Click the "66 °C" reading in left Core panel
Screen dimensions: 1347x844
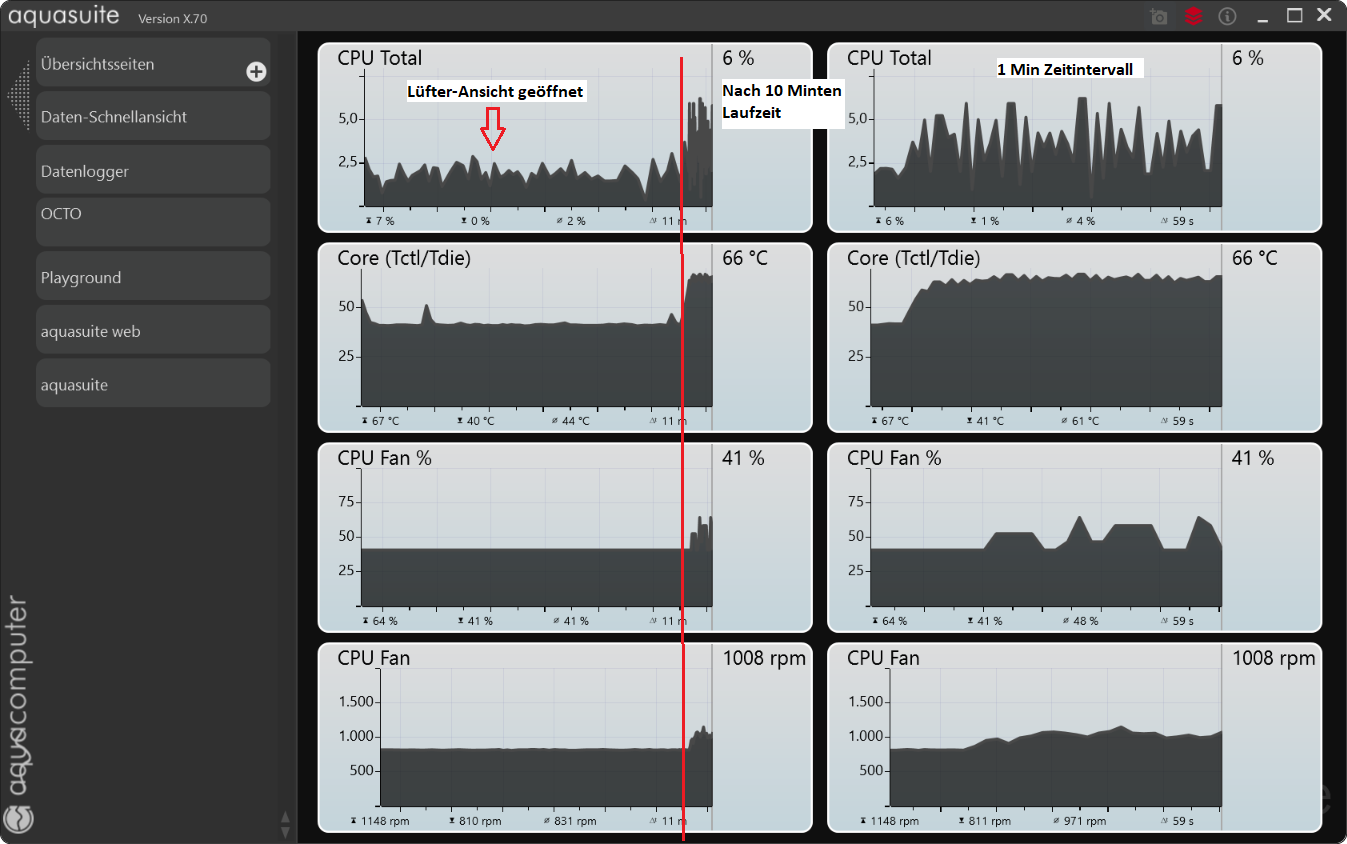click(745, 258)
